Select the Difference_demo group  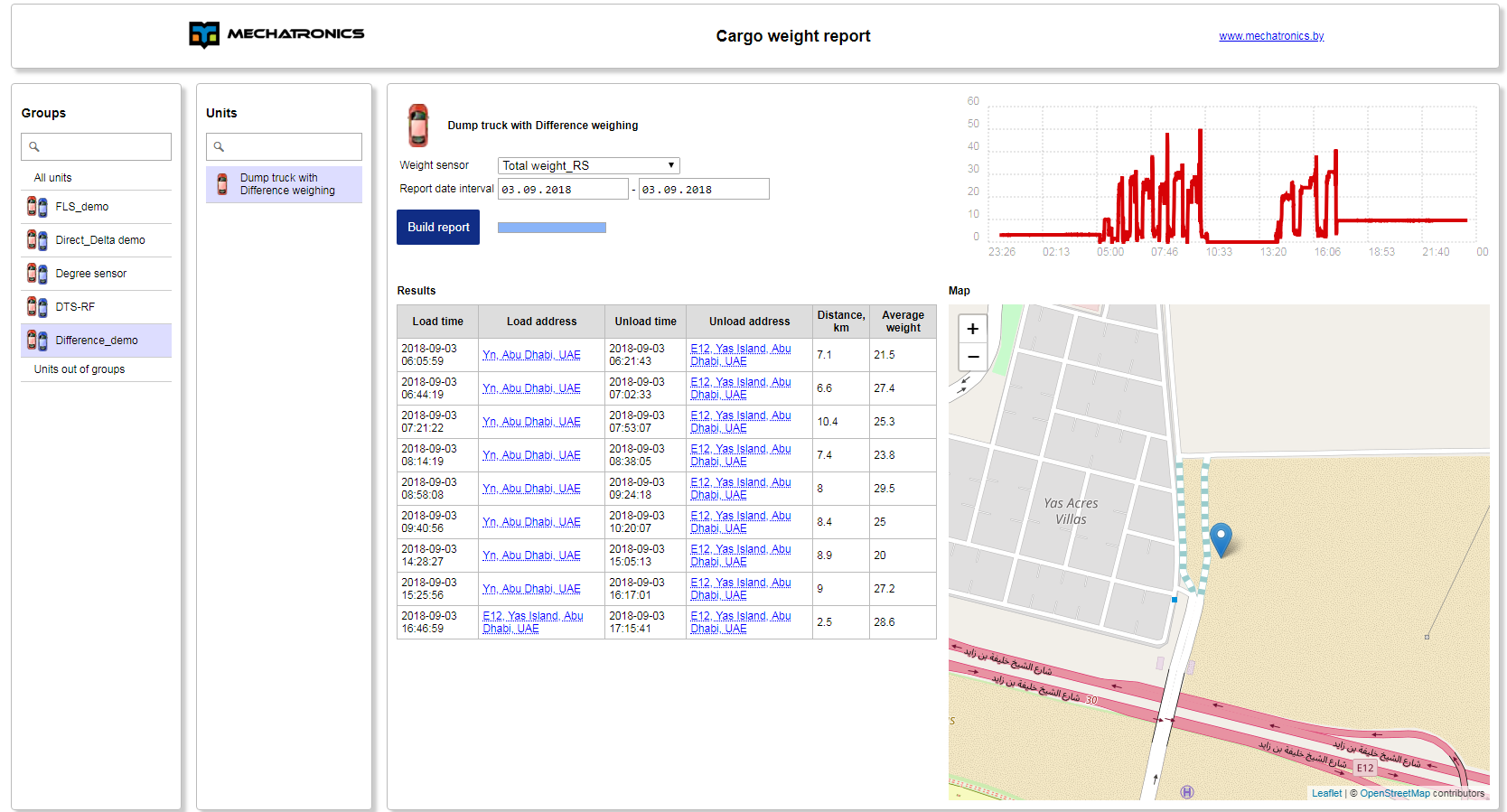[x=96, y=341]
